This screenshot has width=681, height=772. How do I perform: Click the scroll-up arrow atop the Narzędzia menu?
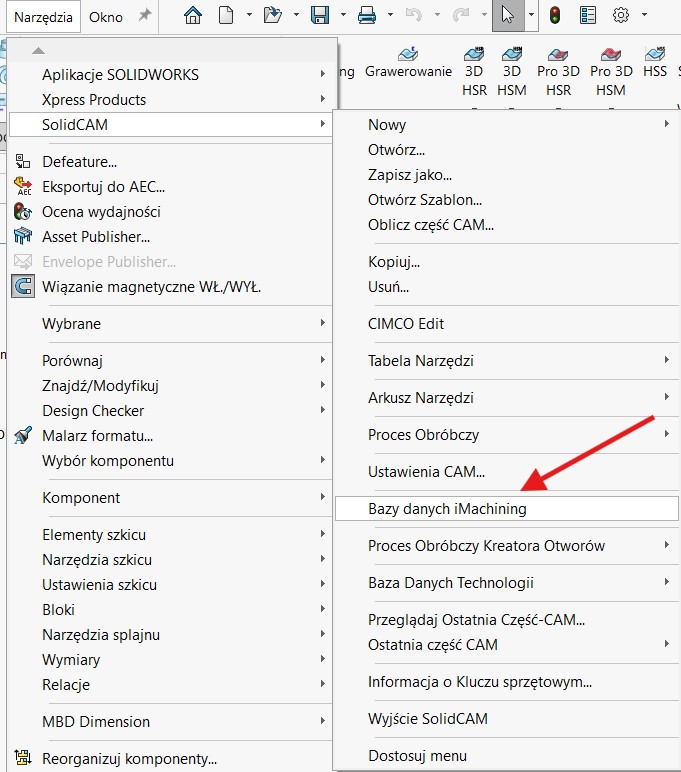coord(38,51)
